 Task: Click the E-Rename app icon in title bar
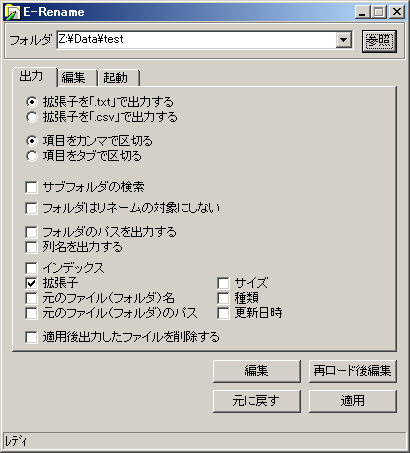click(13, 12)
